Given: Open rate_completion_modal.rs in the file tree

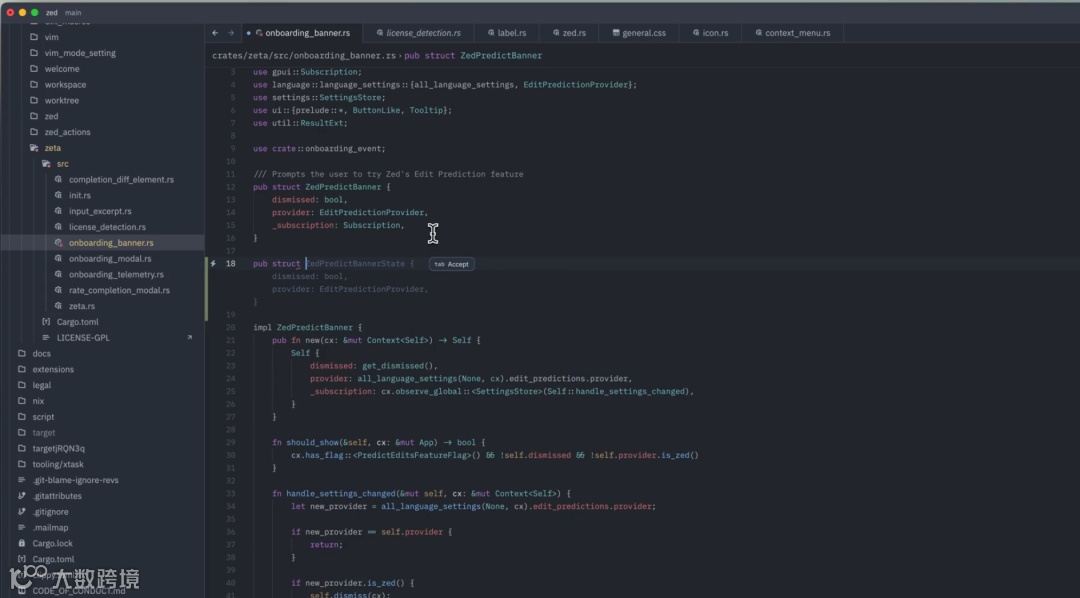Looking at the screenshot, I should click(x=119, y=291).
